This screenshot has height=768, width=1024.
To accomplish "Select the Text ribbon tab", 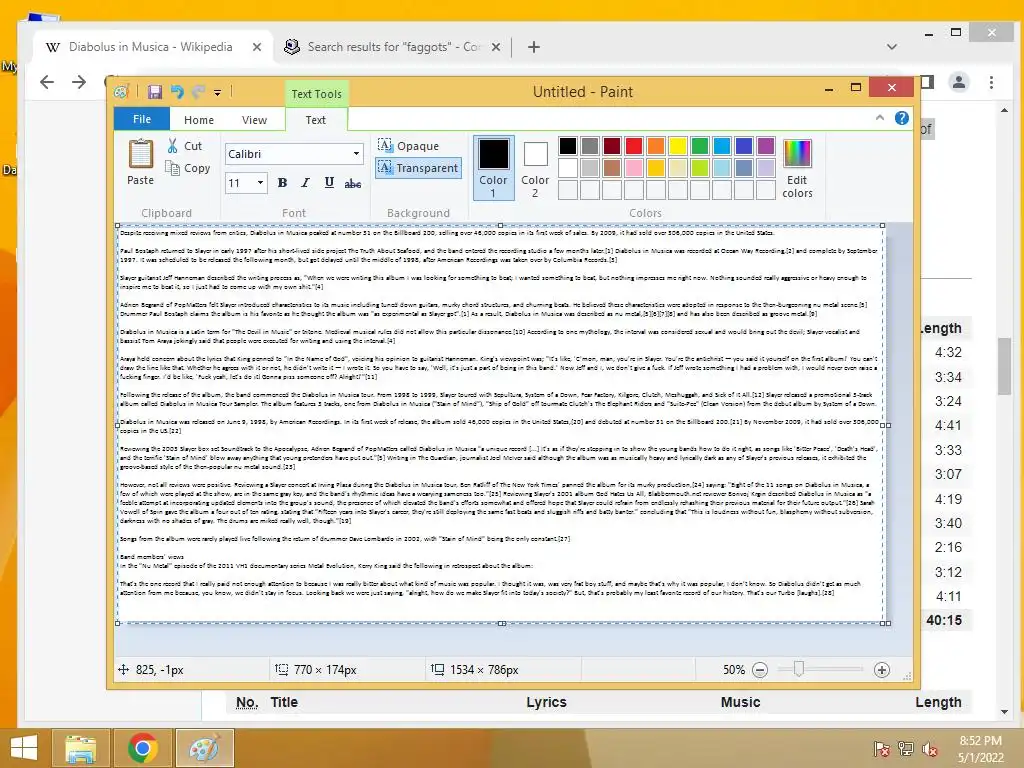I will tap(315, 120).
